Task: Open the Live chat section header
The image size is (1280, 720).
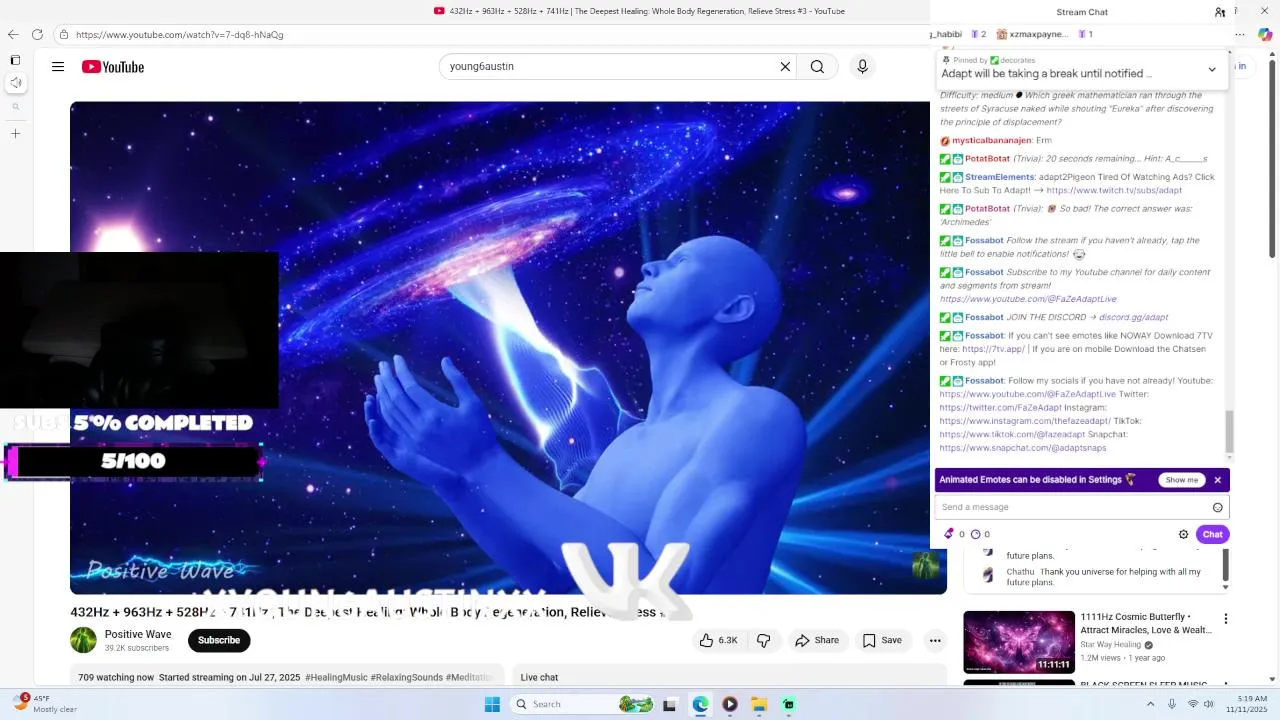Action: (x=539, y=677)
